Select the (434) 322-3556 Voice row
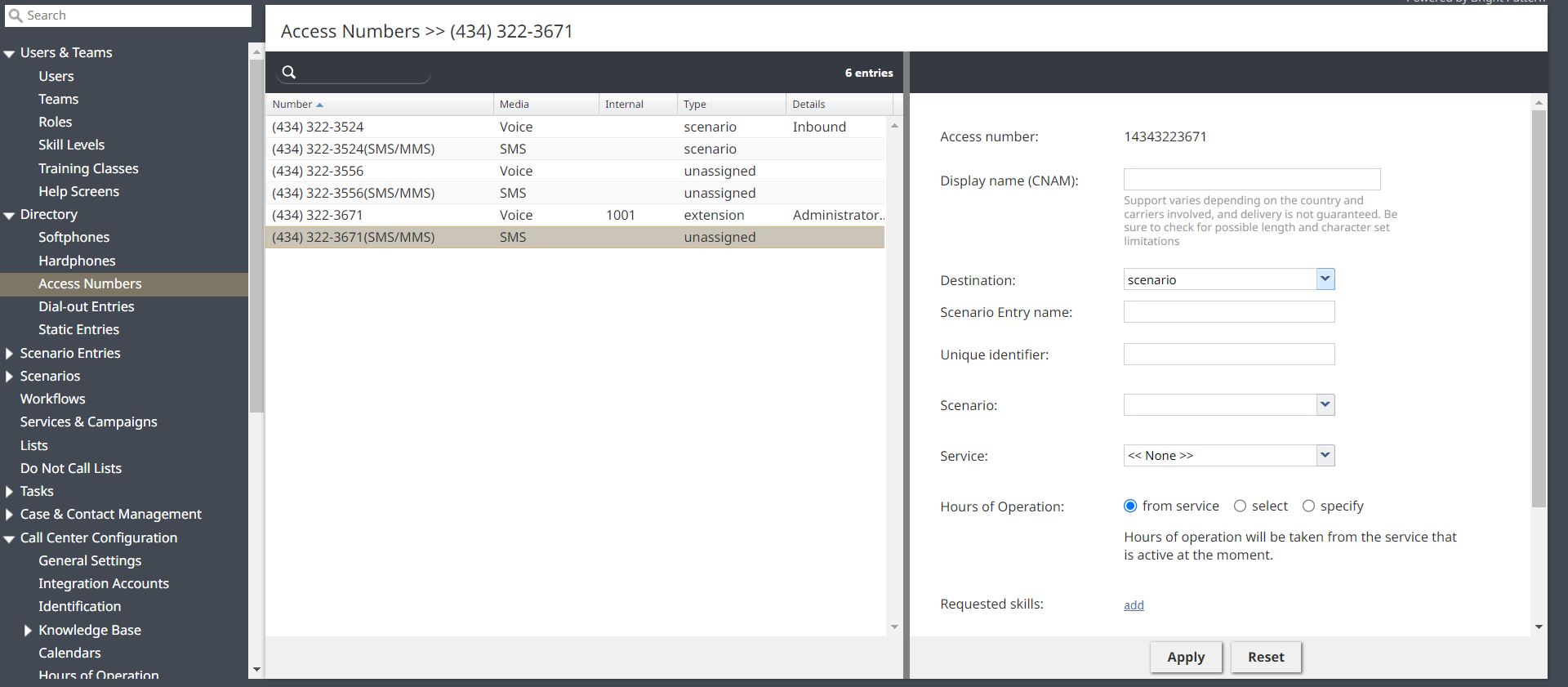Screen dimensions: 1568x687 [x=575, y=171]
